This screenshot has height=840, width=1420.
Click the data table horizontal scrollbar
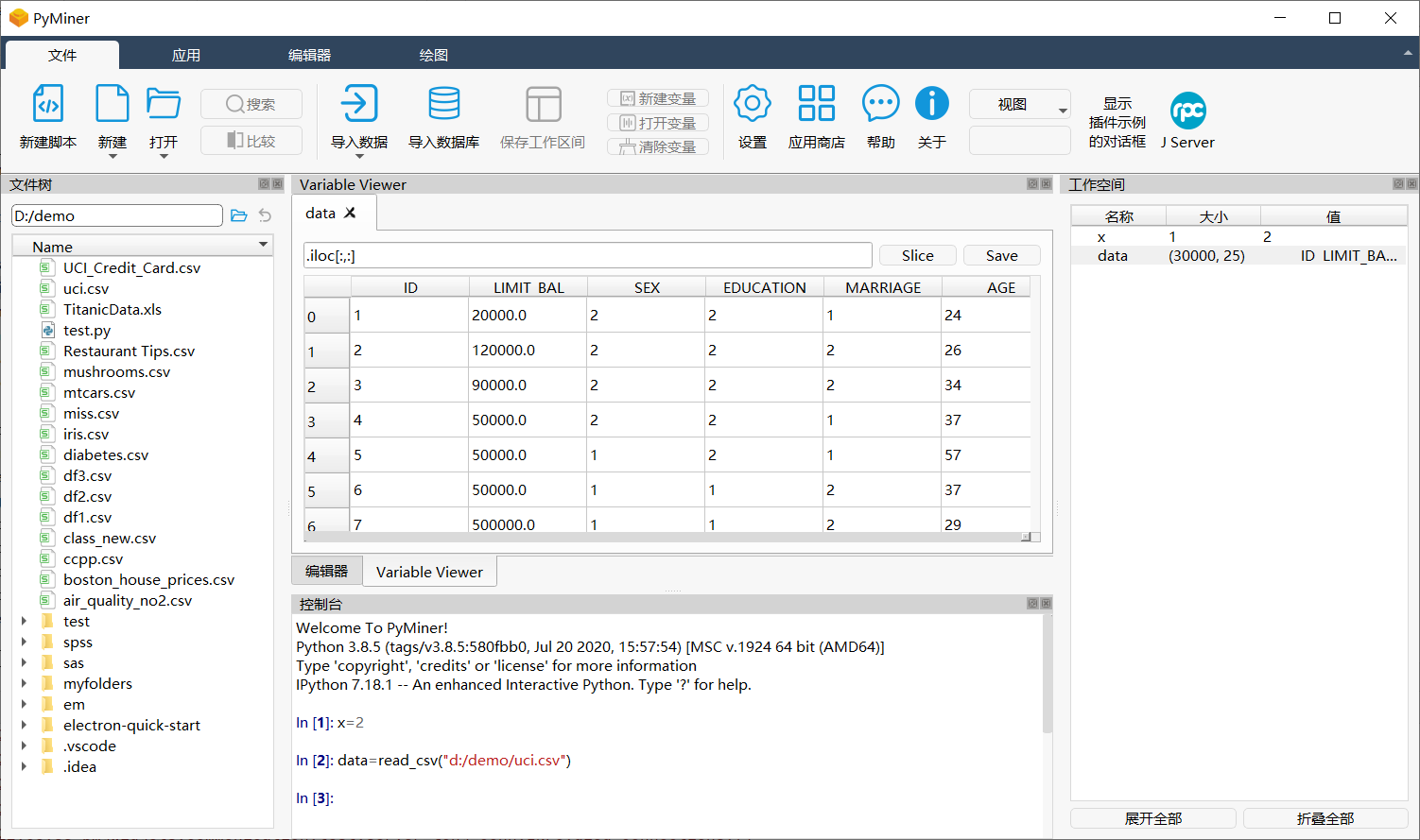667,537
